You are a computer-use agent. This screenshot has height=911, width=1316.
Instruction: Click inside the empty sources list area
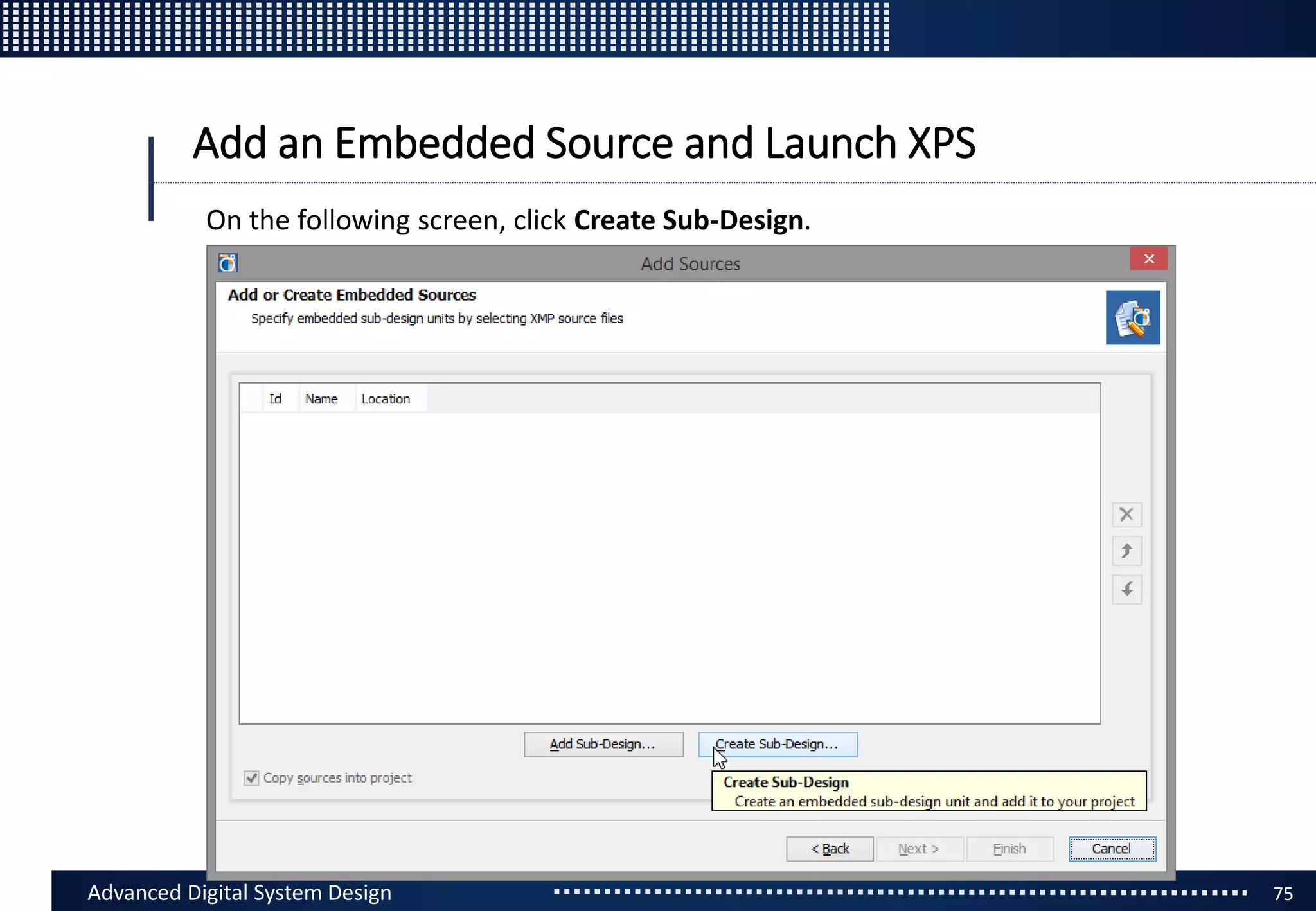click(x=670, y=567)
